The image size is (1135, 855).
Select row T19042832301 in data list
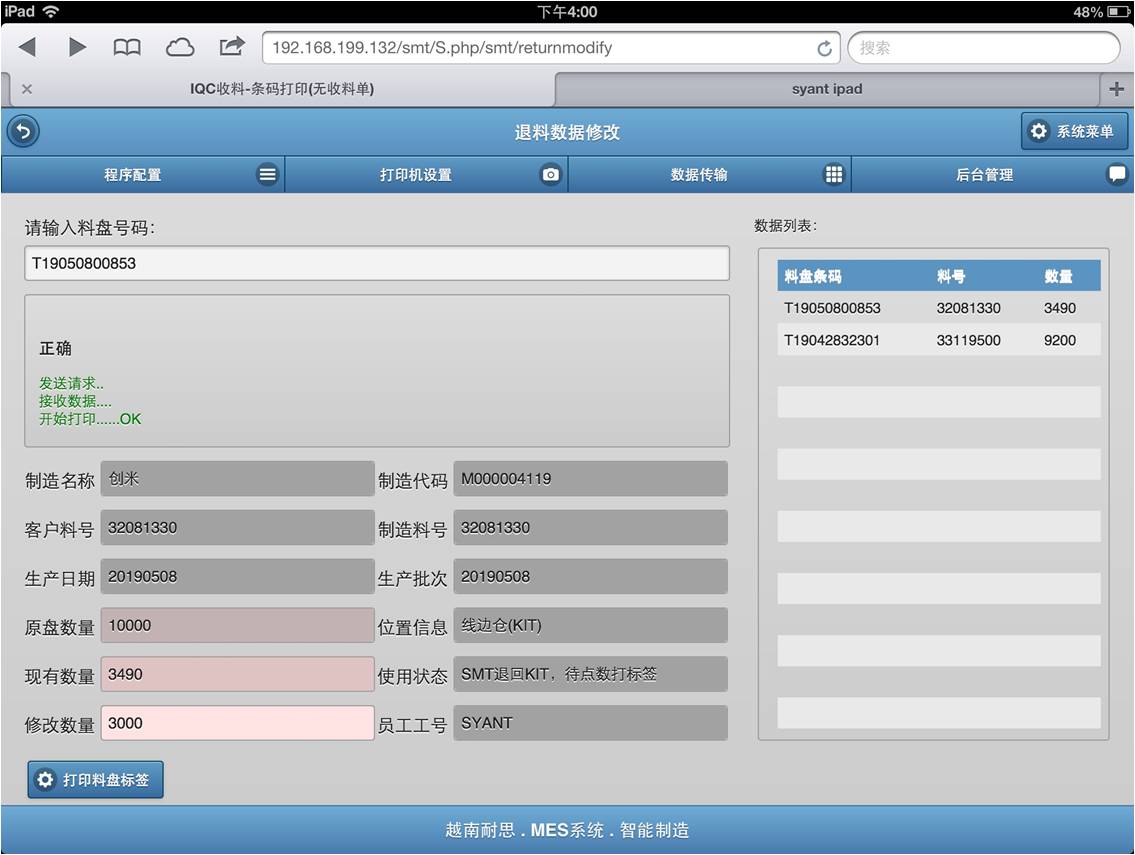coord(938,340)
